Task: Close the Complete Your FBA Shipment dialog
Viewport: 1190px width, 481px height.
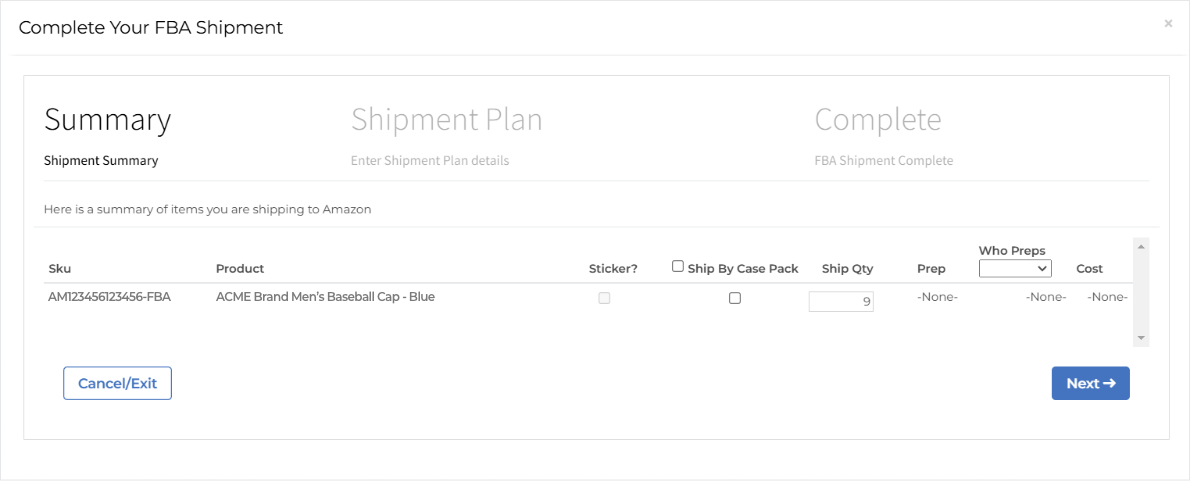Action: click(x=1168, y=23)
